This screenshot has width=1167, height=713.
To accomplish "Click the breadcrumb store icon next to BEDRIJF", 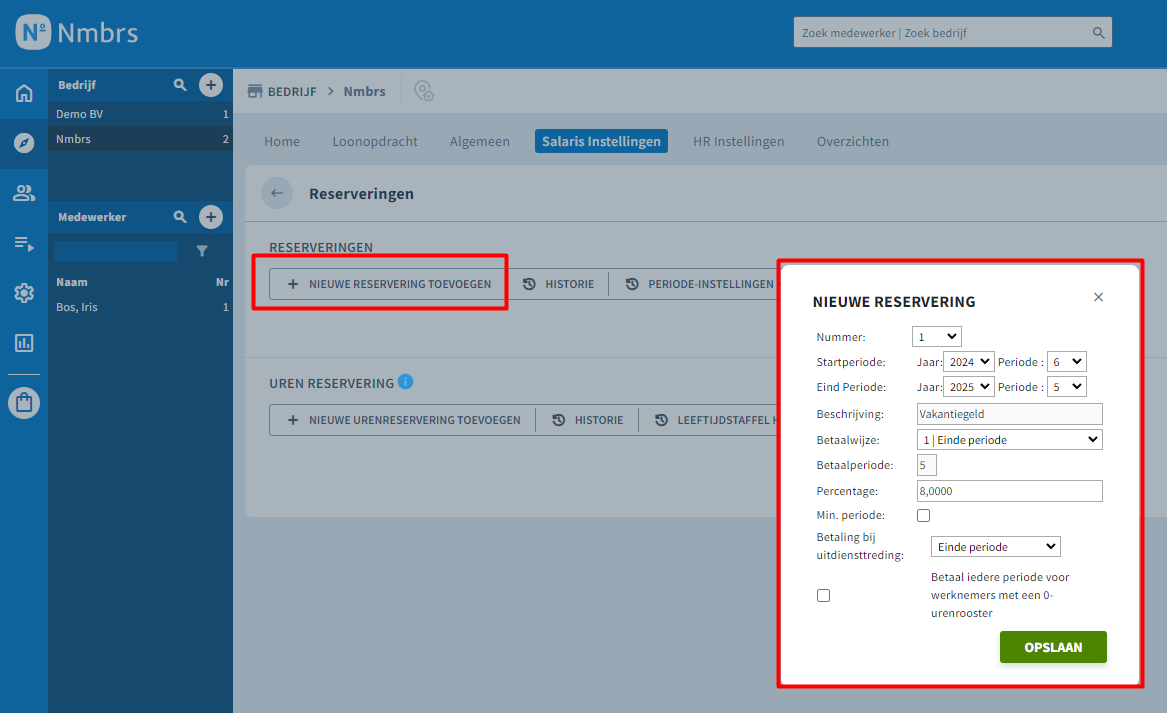I will click(255, 91).
